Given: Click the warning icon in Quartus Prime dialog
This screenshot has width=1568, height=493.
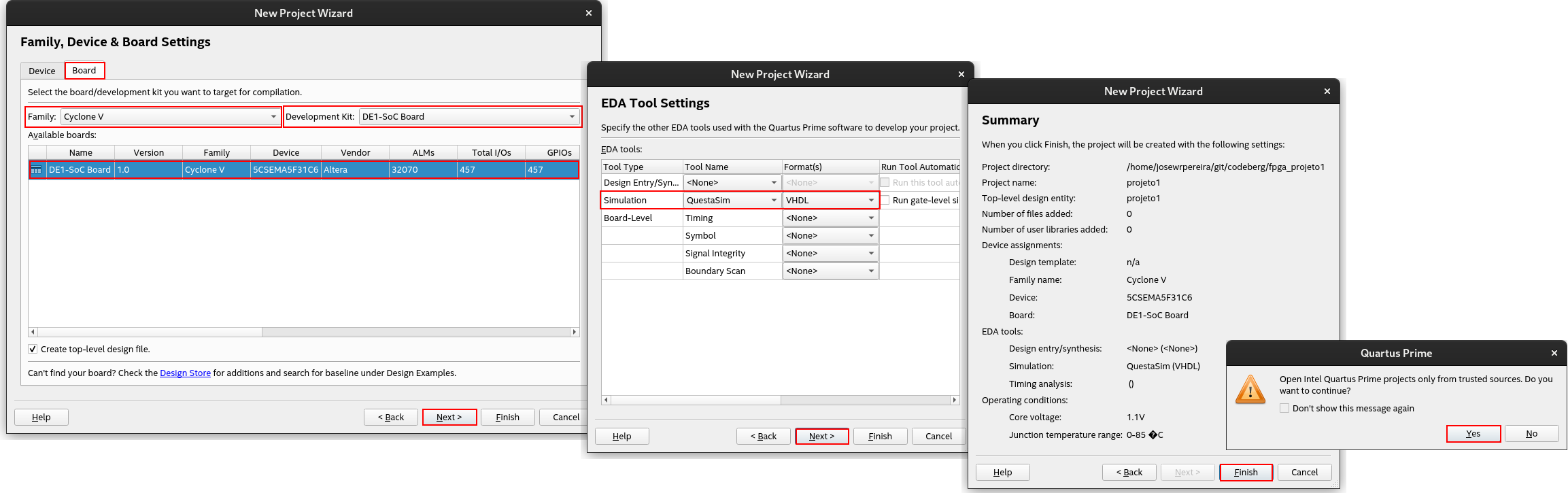Looking at the screenshot, I should coord(1250,390).
